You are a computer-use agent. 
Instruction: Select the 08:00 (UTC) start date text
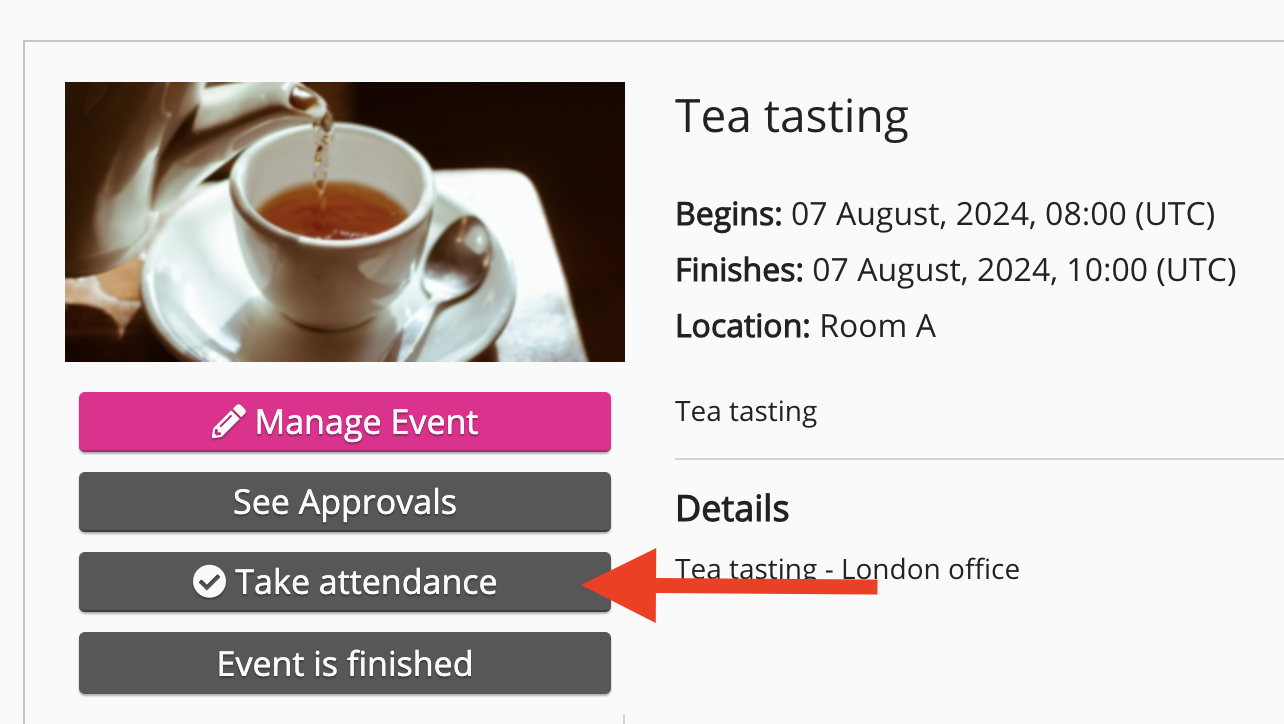point(1003,214)
